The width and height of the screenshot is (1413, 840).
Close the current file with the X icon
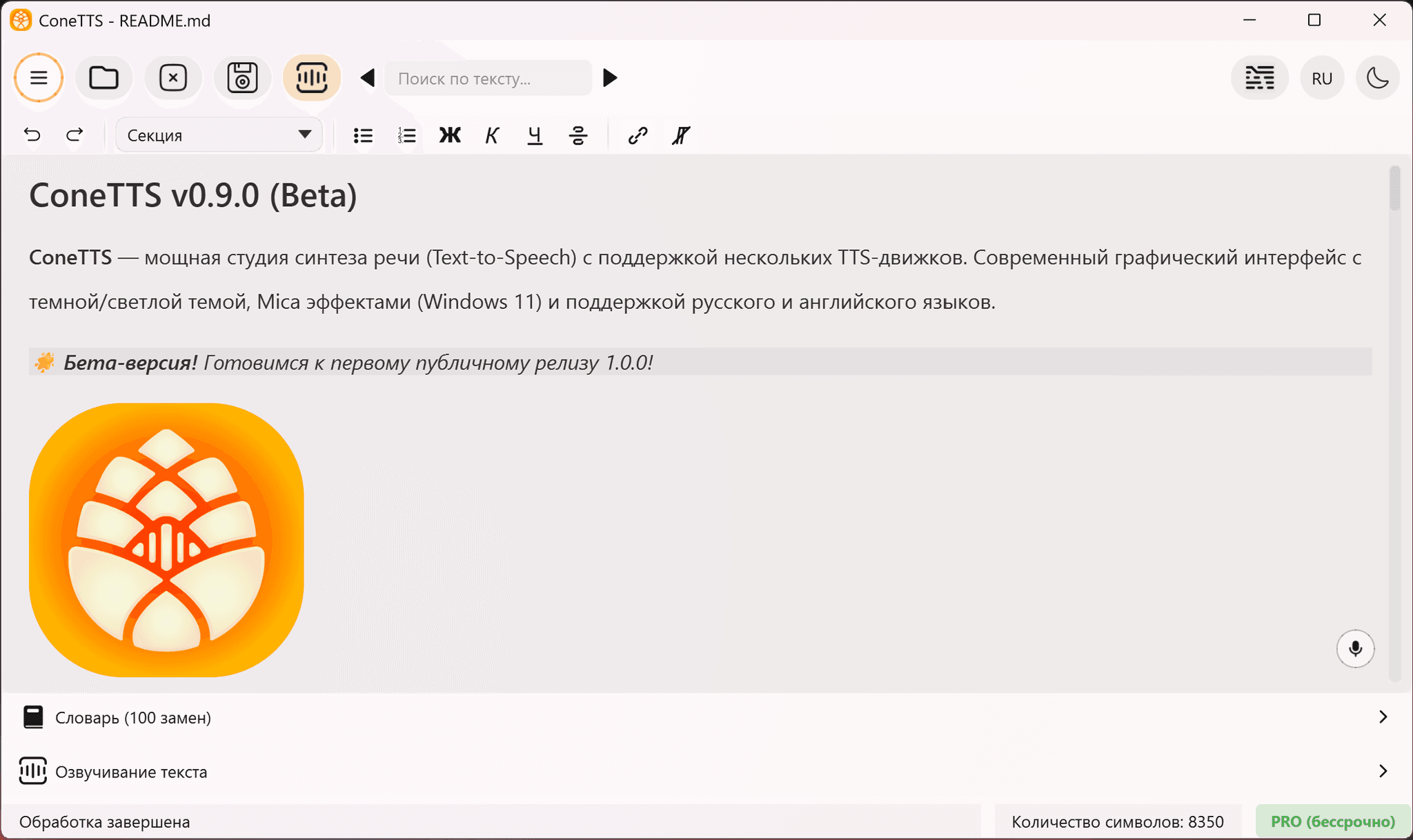coord(173,77)
